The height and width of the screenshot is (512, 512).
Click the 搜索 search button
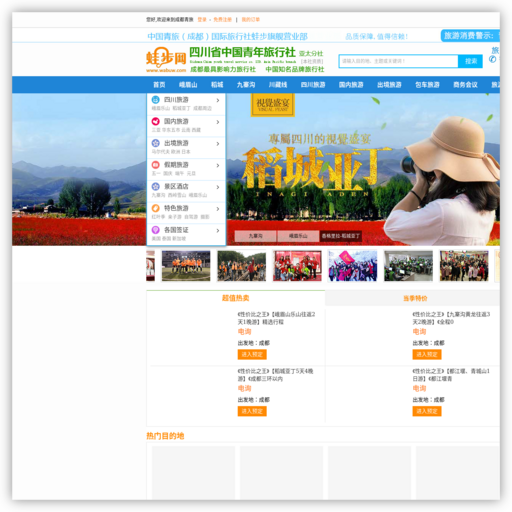pyautogui.click(x=470, y=61)
